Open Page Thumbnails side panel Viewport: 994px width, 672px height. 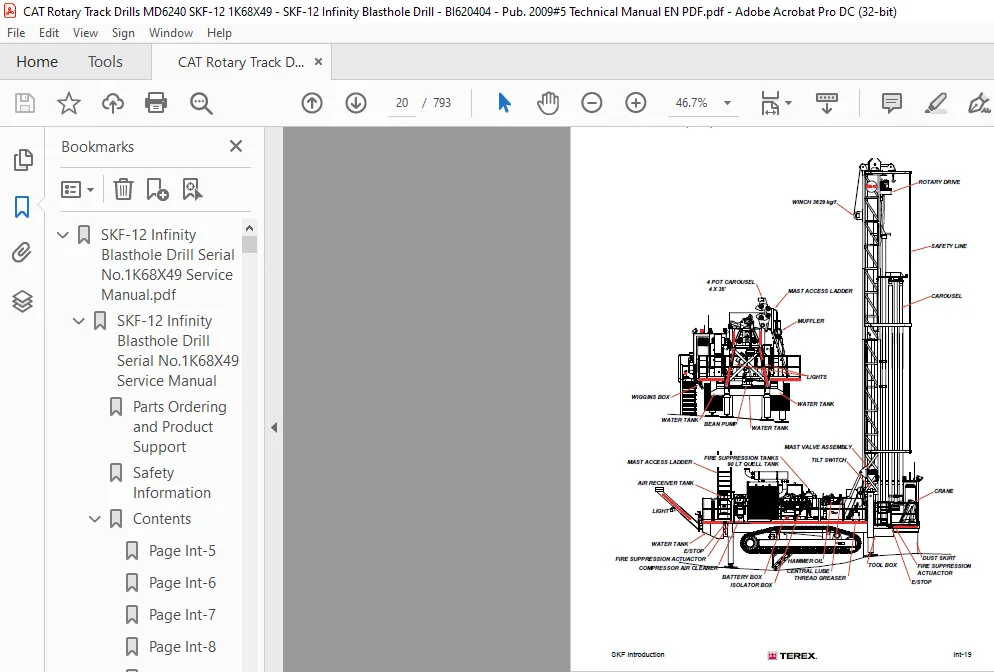tap(23, 160)
